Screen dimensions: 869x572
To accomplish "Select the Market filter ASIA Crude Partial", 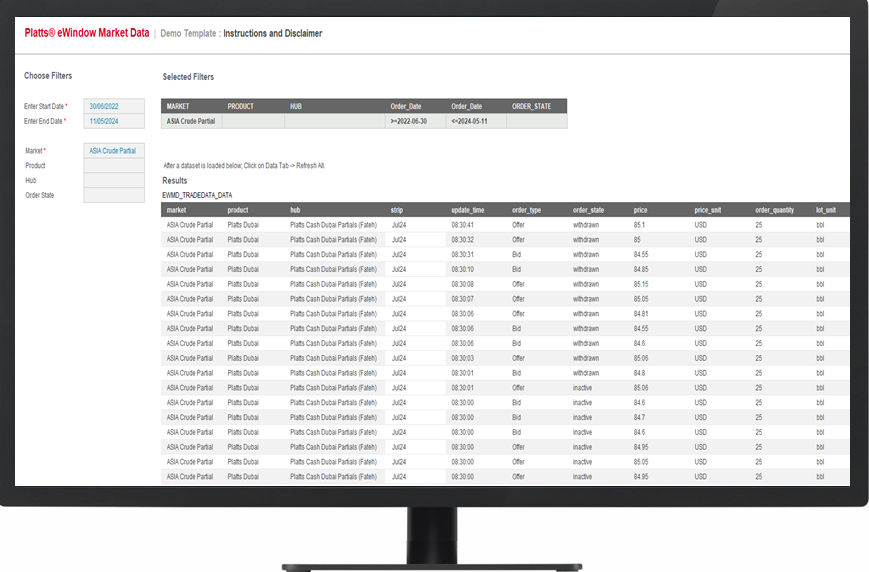I will coord(114,150).
